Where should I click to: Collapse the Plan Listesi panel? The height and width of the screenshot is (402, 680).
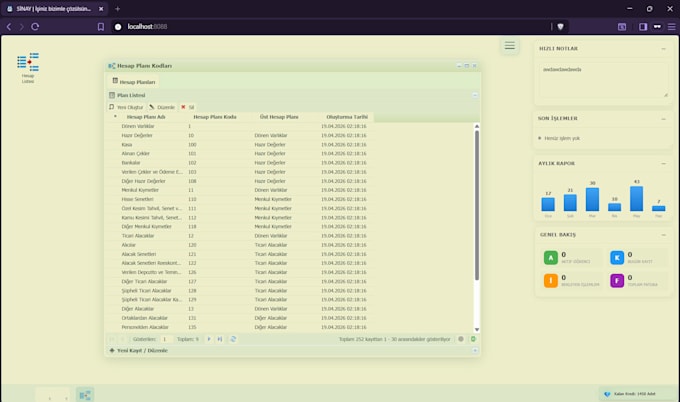[x=475, y=95]
